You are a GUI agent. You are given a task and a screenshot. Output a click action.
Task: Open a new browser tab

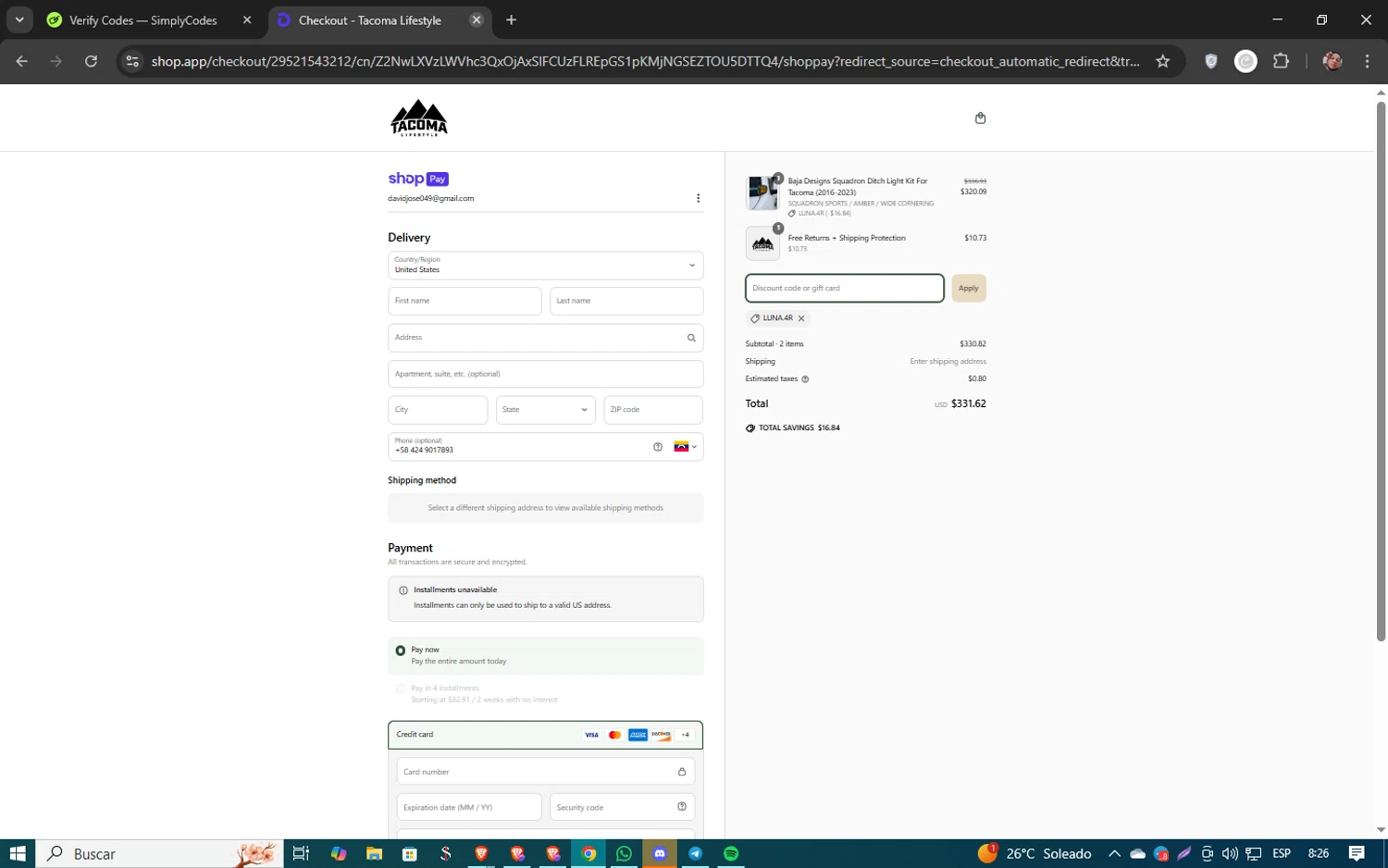coord(512,19)
